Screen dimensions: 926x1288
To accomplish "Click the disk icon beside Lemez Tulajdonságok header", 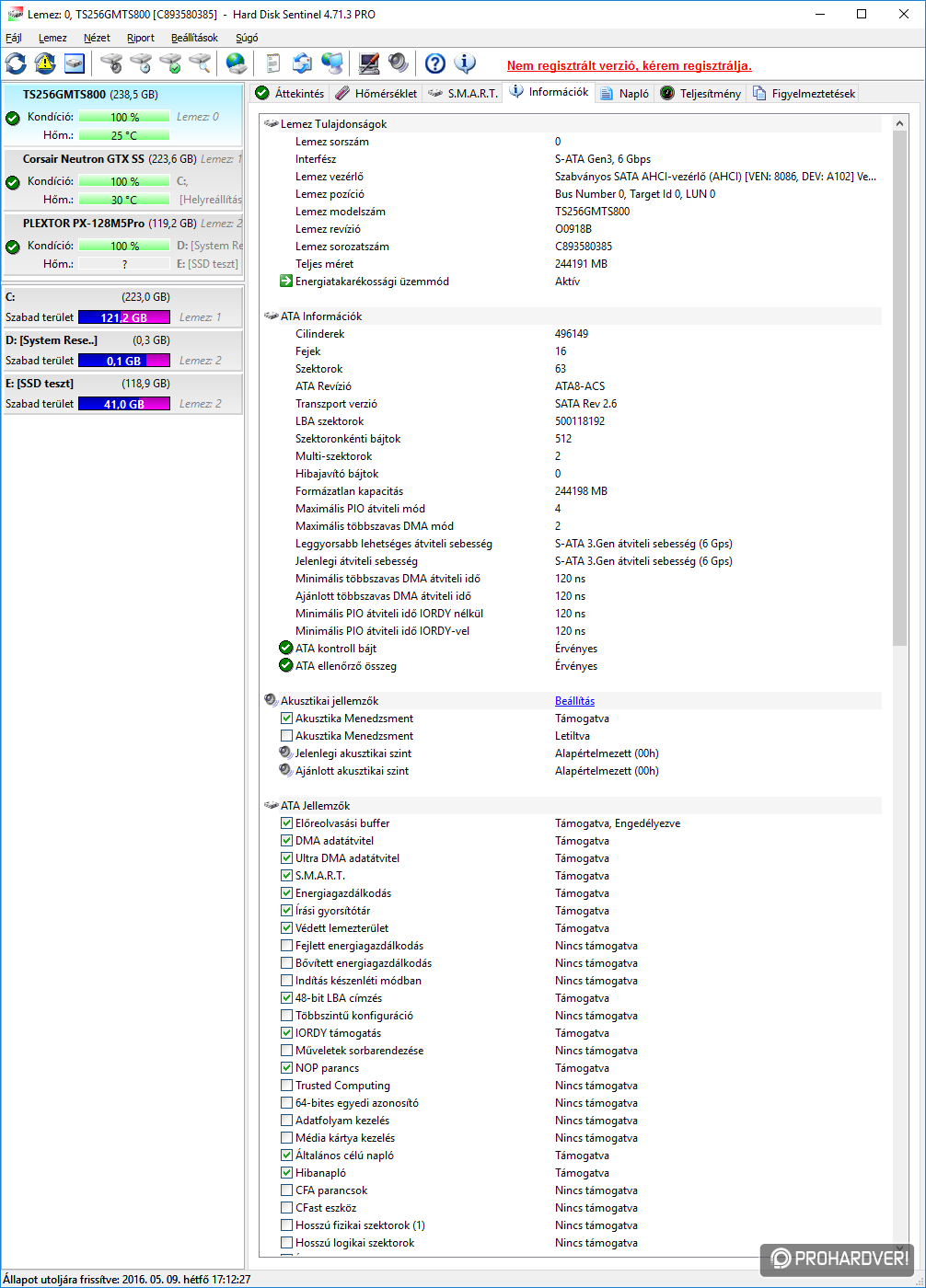I will point(271,124).
